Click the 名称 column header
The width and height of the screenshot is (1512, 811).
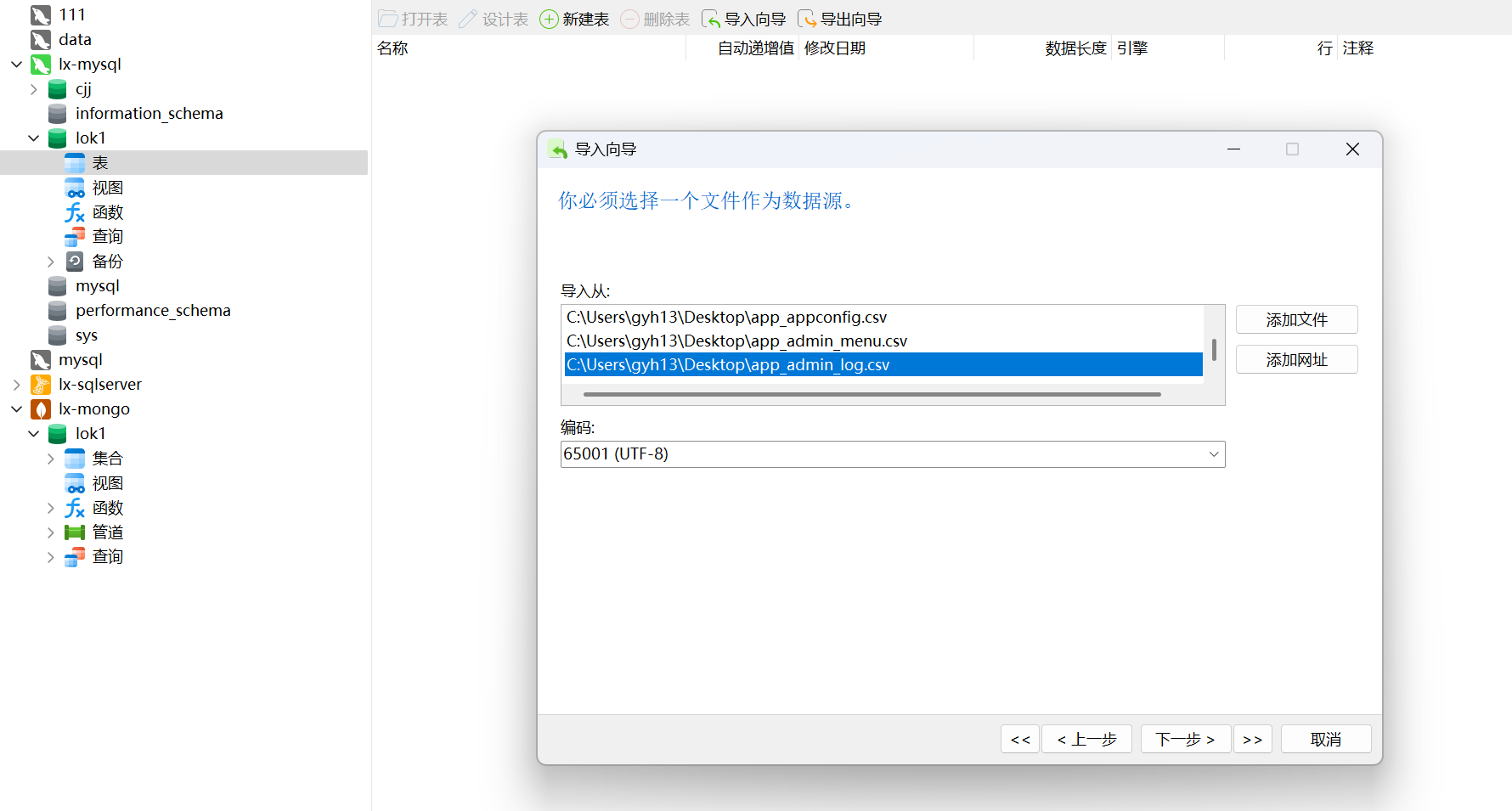392,48
